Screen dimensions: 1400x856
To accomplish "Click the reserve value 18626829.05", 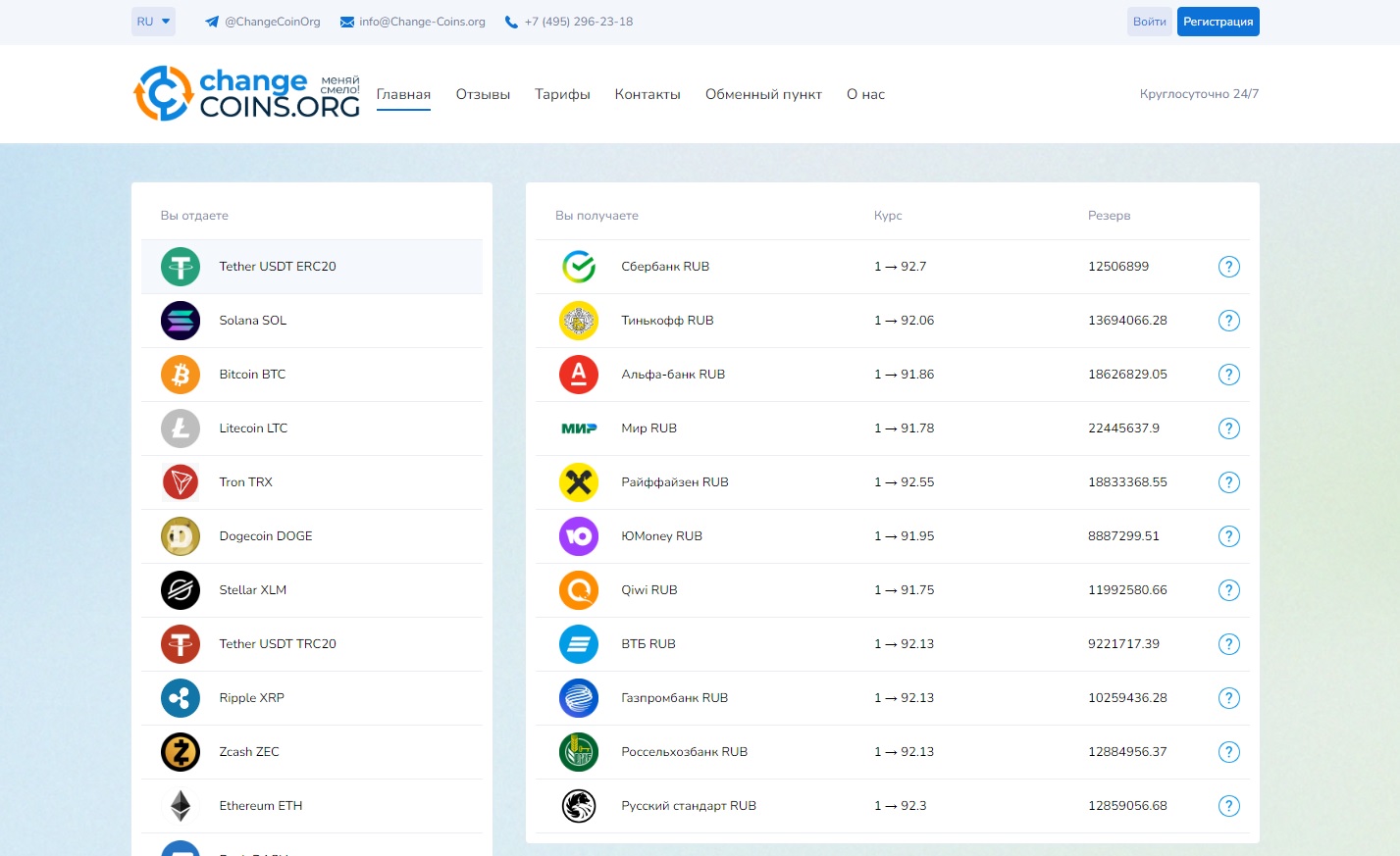I will click(1127, 375).
